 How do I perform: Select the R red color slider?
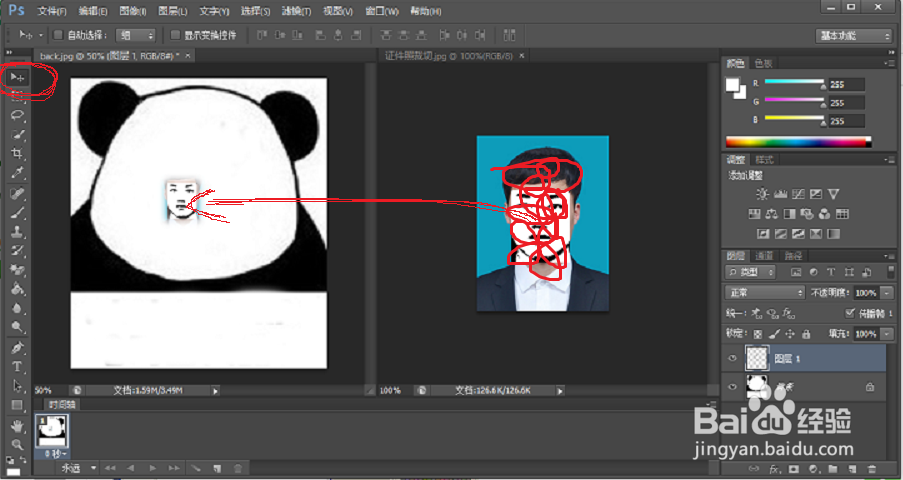[795, 82]
